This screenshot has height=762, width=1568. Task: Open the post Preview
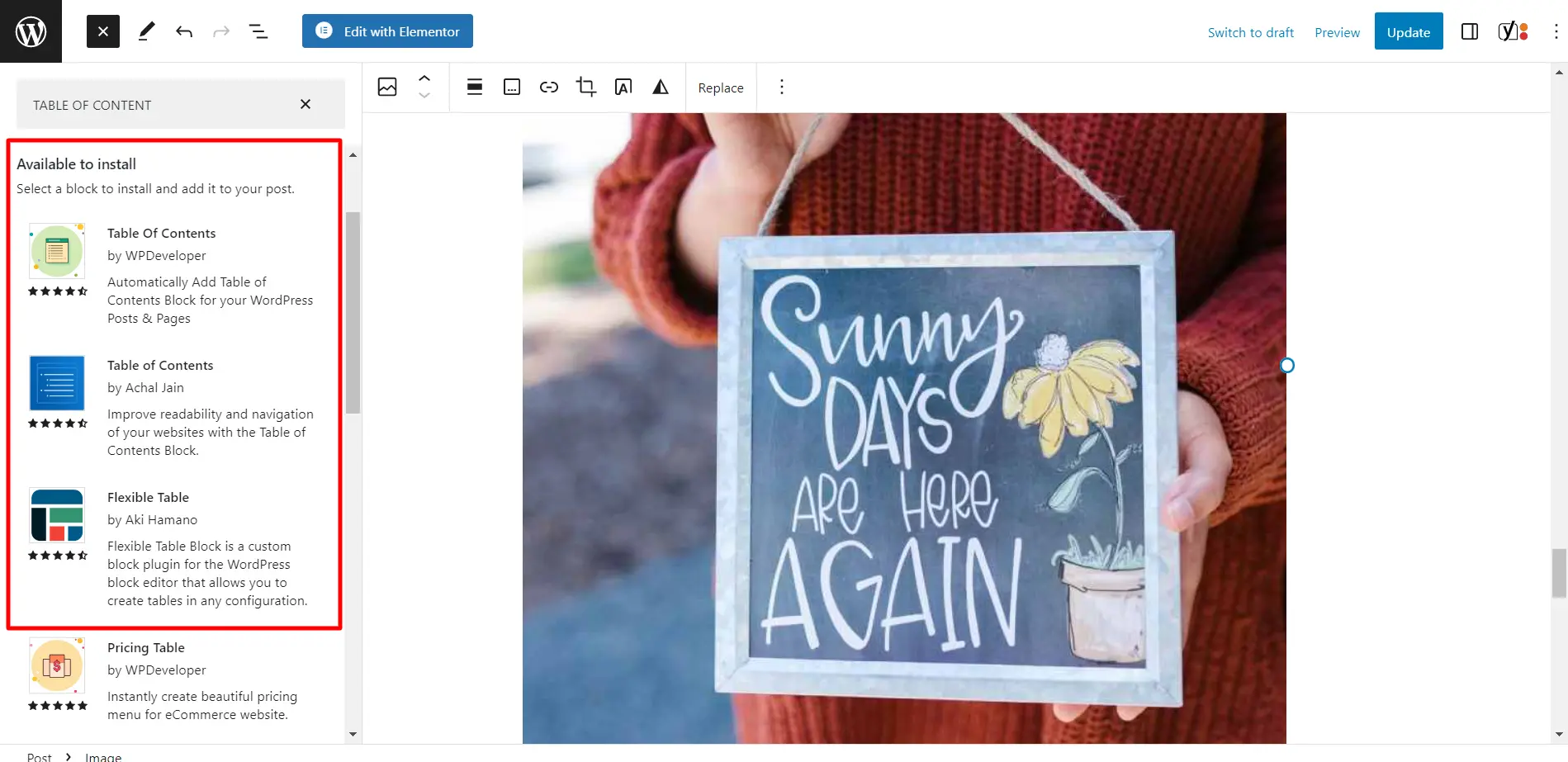click(1337, 32)
